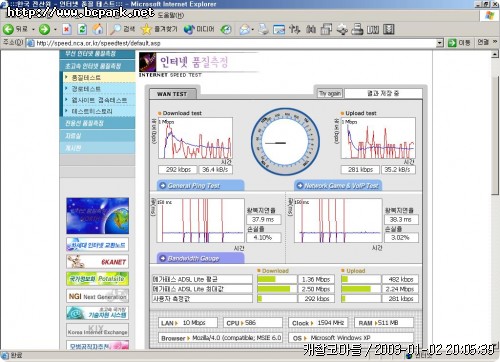Open the NGI Next Generation banner
The image size is (500, 362).
click(97, 296)
